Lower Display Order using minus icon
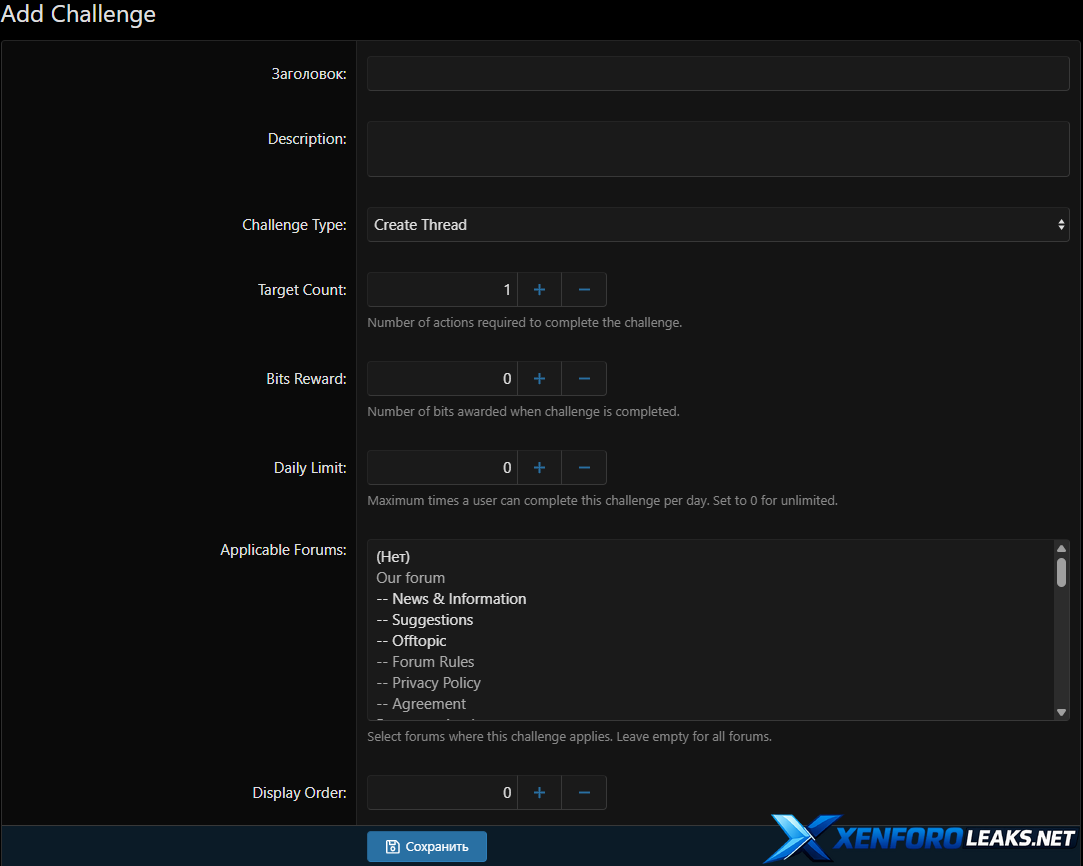 click(584, 793)
